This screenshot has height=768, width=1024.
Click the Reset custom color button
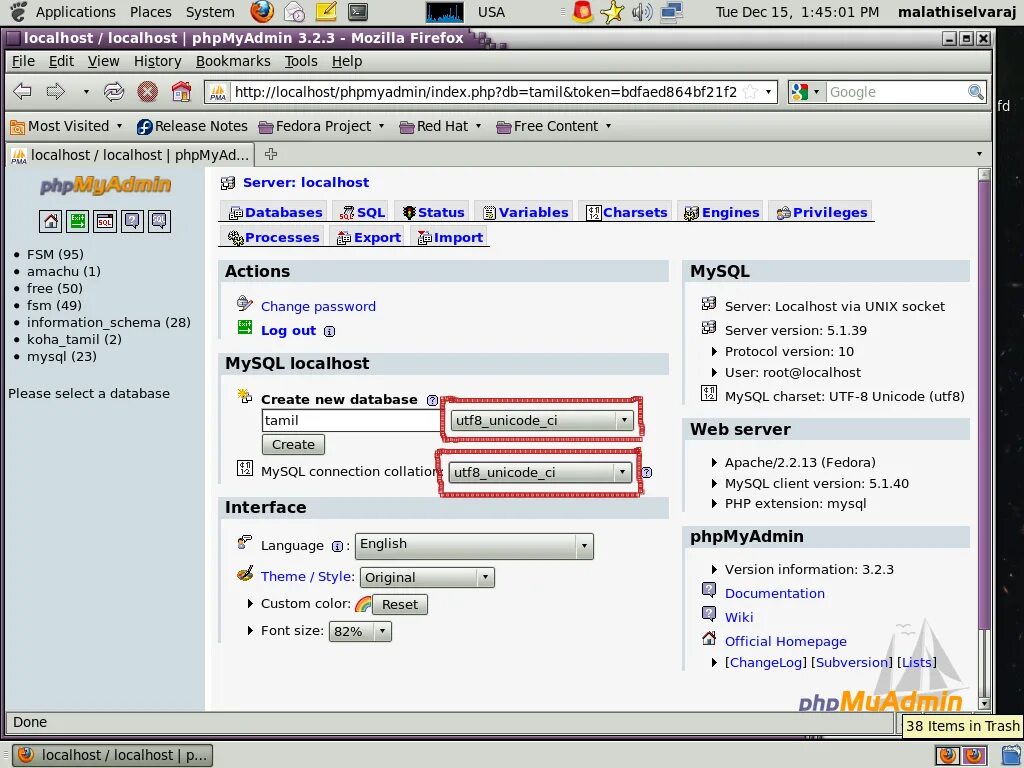400,605
